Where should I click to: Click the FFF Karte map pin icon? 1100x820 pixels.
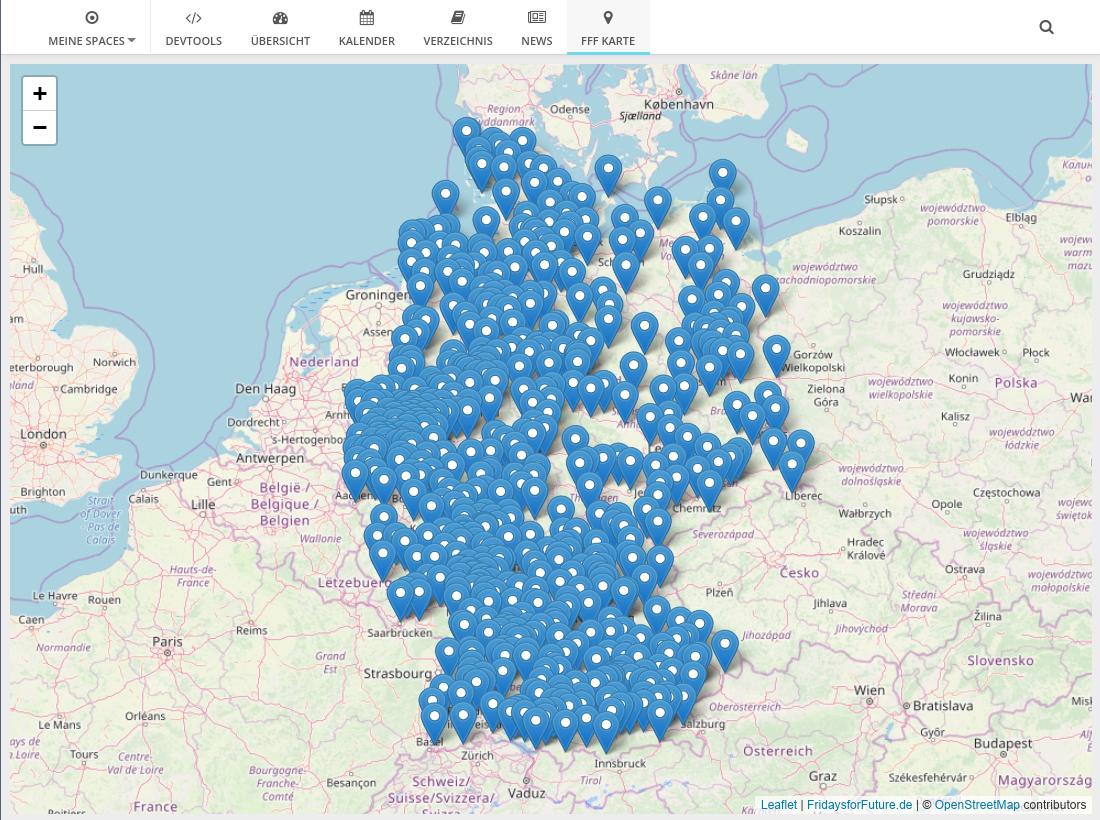tap(608, 18)
